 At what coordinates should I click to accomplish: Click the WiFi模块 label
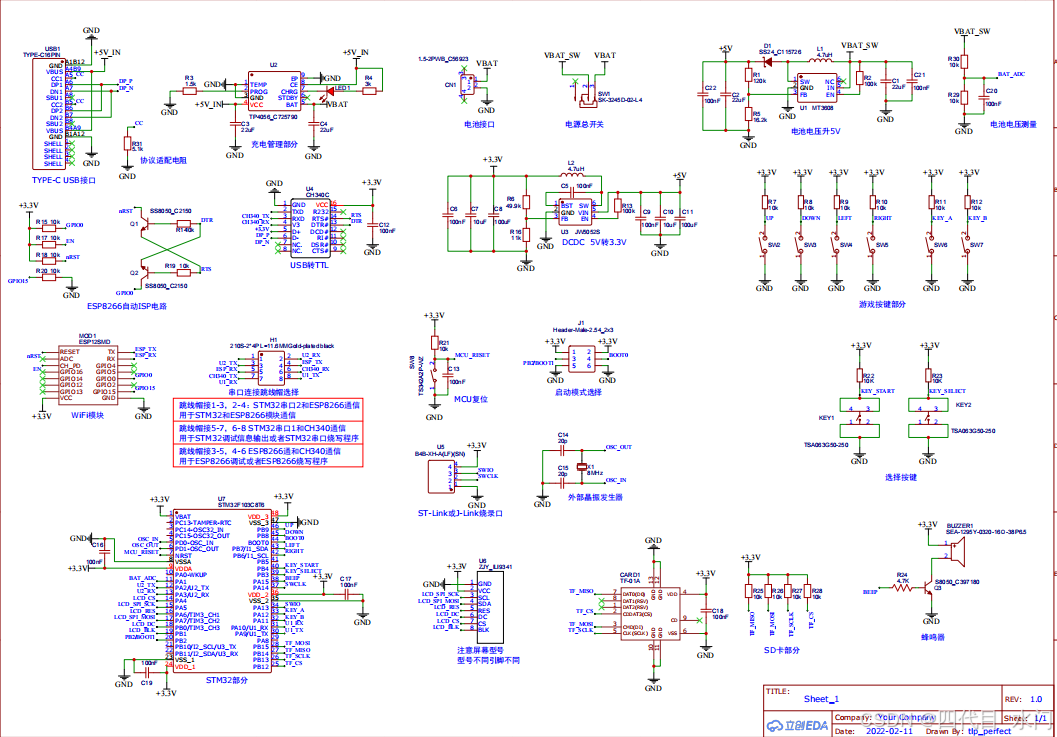pos(88,416)
